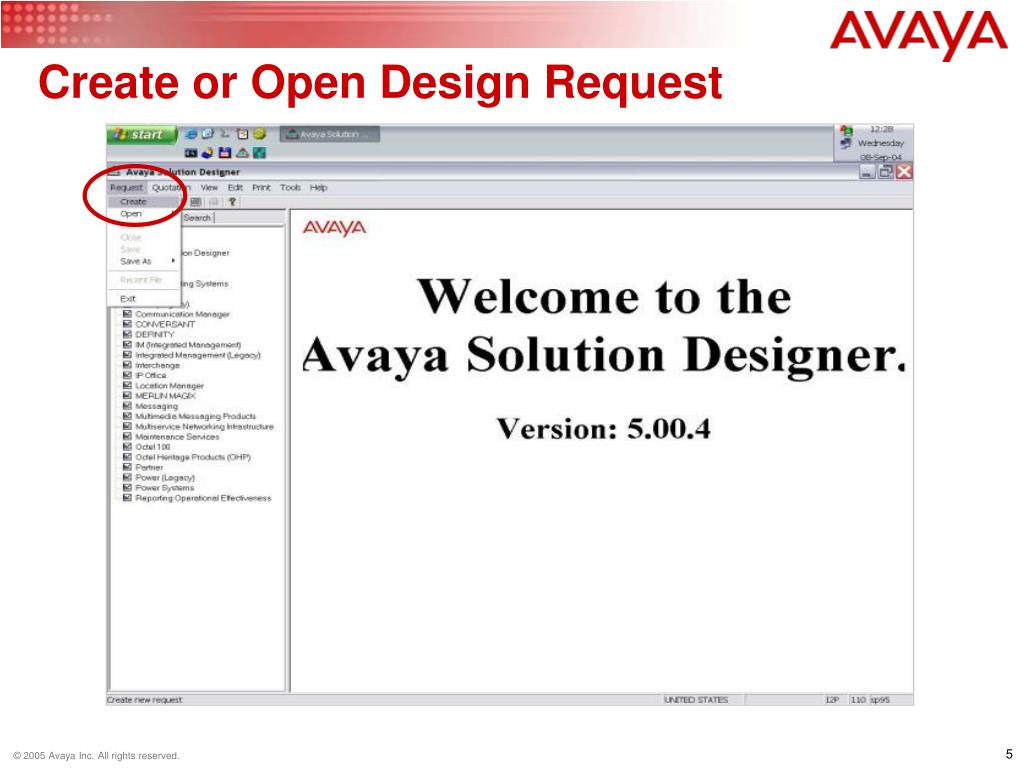The width and height of the screenshot is (1024, 768).
Task: Close the Avaya Solution Designer window
Action: [904, 172]
